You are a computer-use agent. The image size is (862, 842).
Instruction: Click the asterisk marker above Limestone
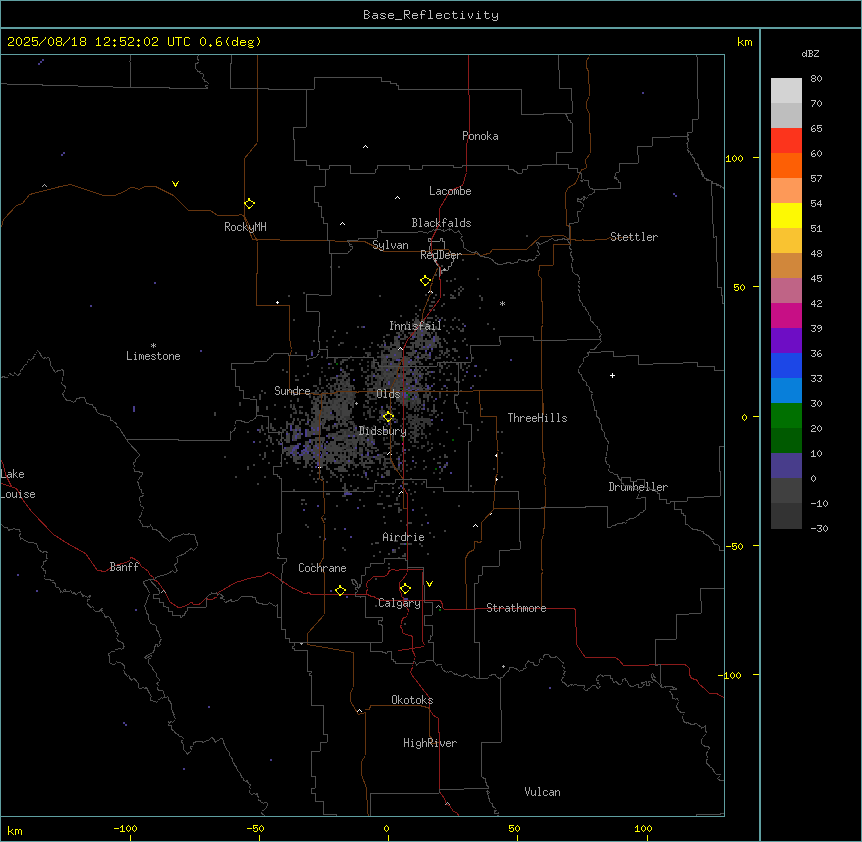pyautogui.click(x=153, y=345)
